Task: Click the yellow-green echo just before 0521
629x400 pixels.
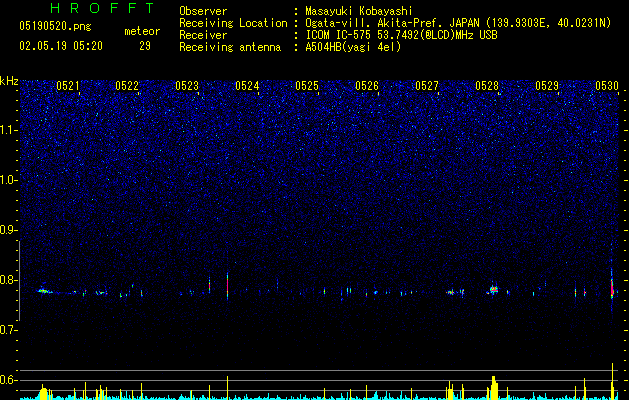Action: (43, 290)
